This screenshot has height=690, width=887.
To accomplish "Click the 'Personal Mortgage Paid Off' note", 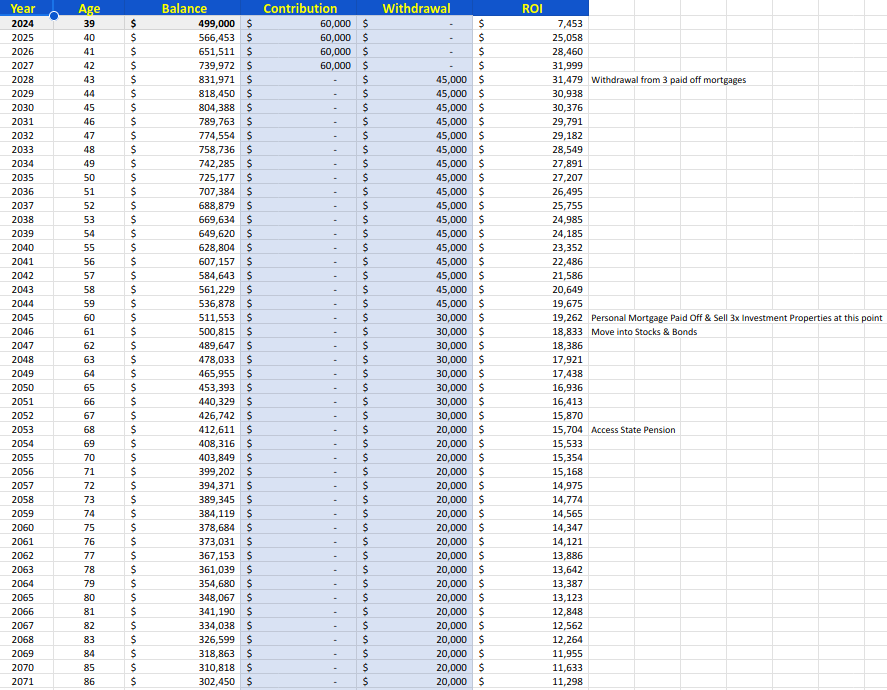I will [x=737, y=318].
